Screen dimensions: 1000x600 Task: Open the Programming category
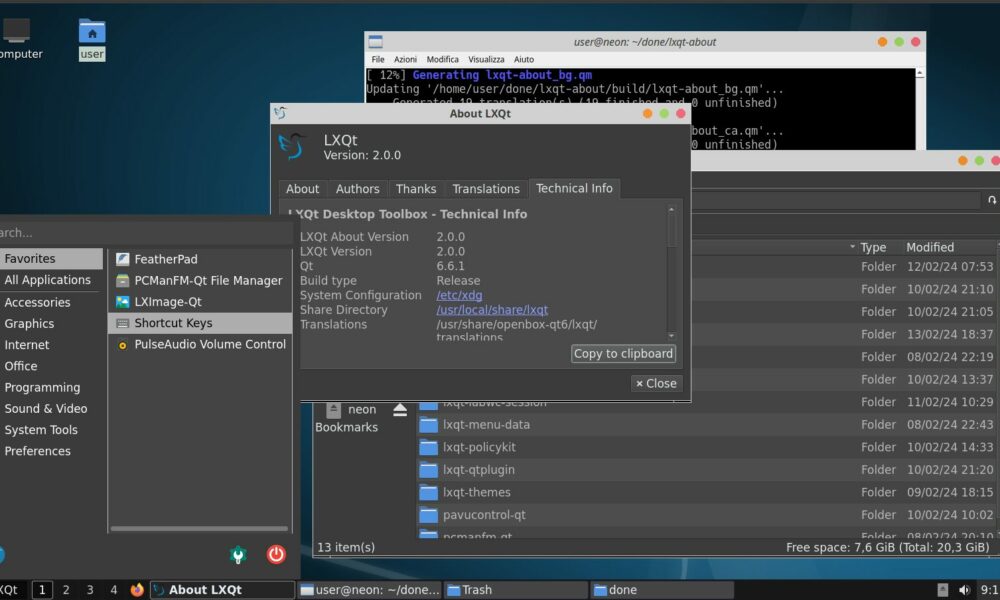click(51, 387)
